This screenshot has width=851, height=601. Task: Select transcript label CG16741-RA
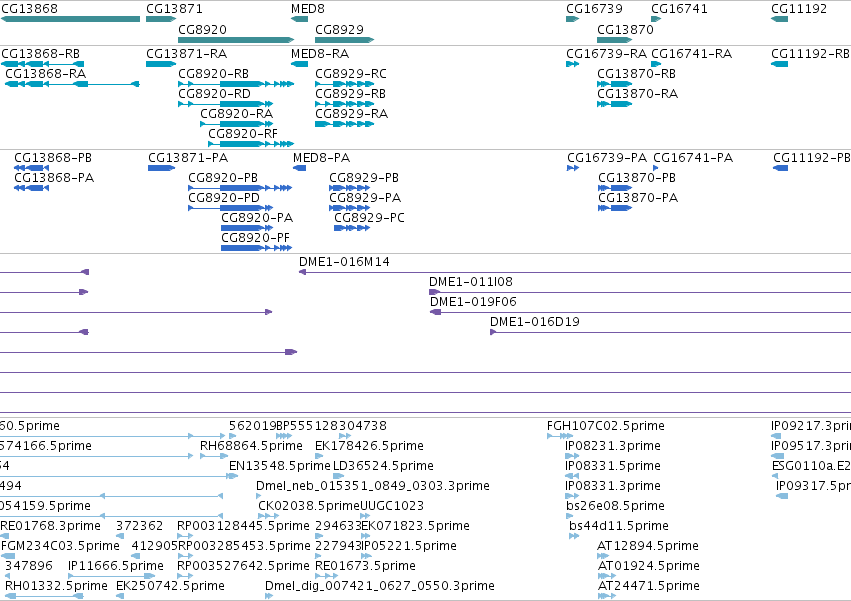[691, 54]
